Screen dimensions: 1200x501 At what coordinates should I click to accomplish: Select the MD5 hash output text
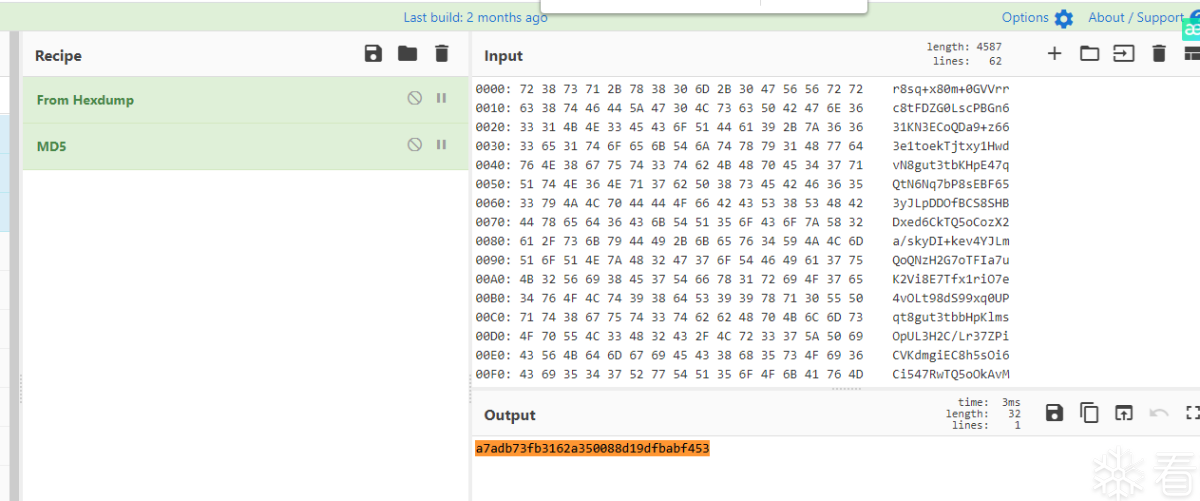point(592,449)
